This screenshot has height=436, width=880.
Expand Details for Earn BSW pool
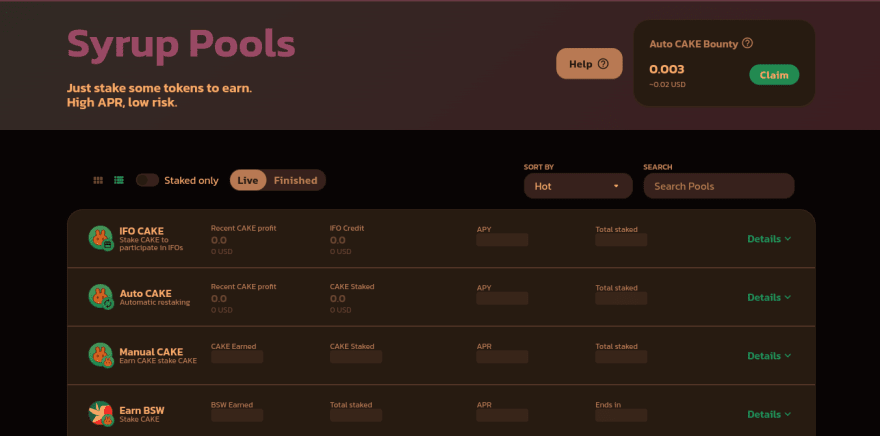769,414
